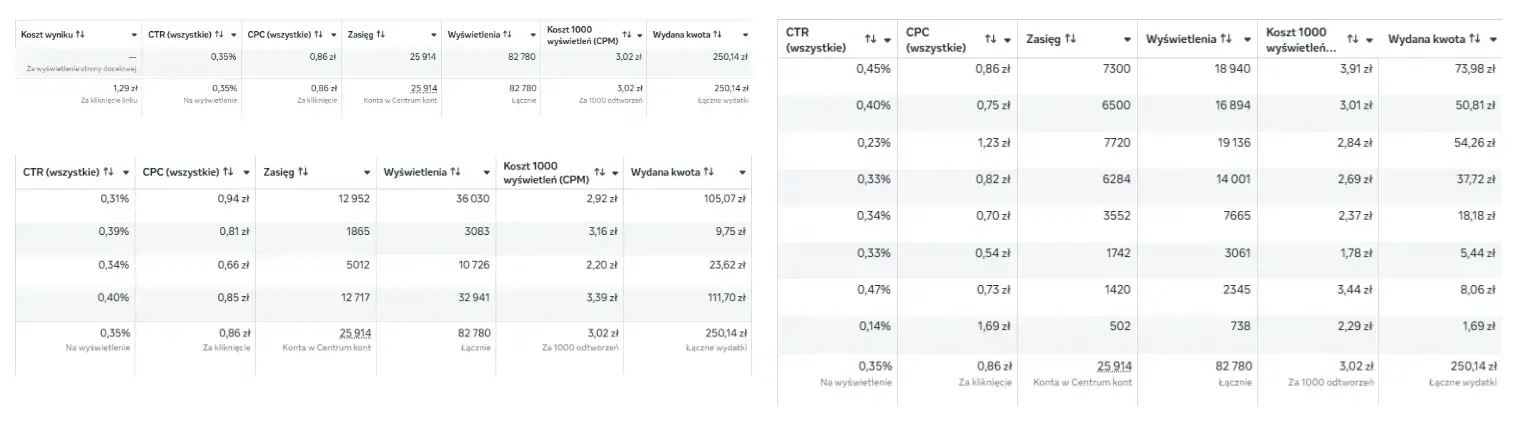Viewport: 1517px width, 427px height.
Task: Sort CPM column in the Koszt wyniku table
Action: 626,34
